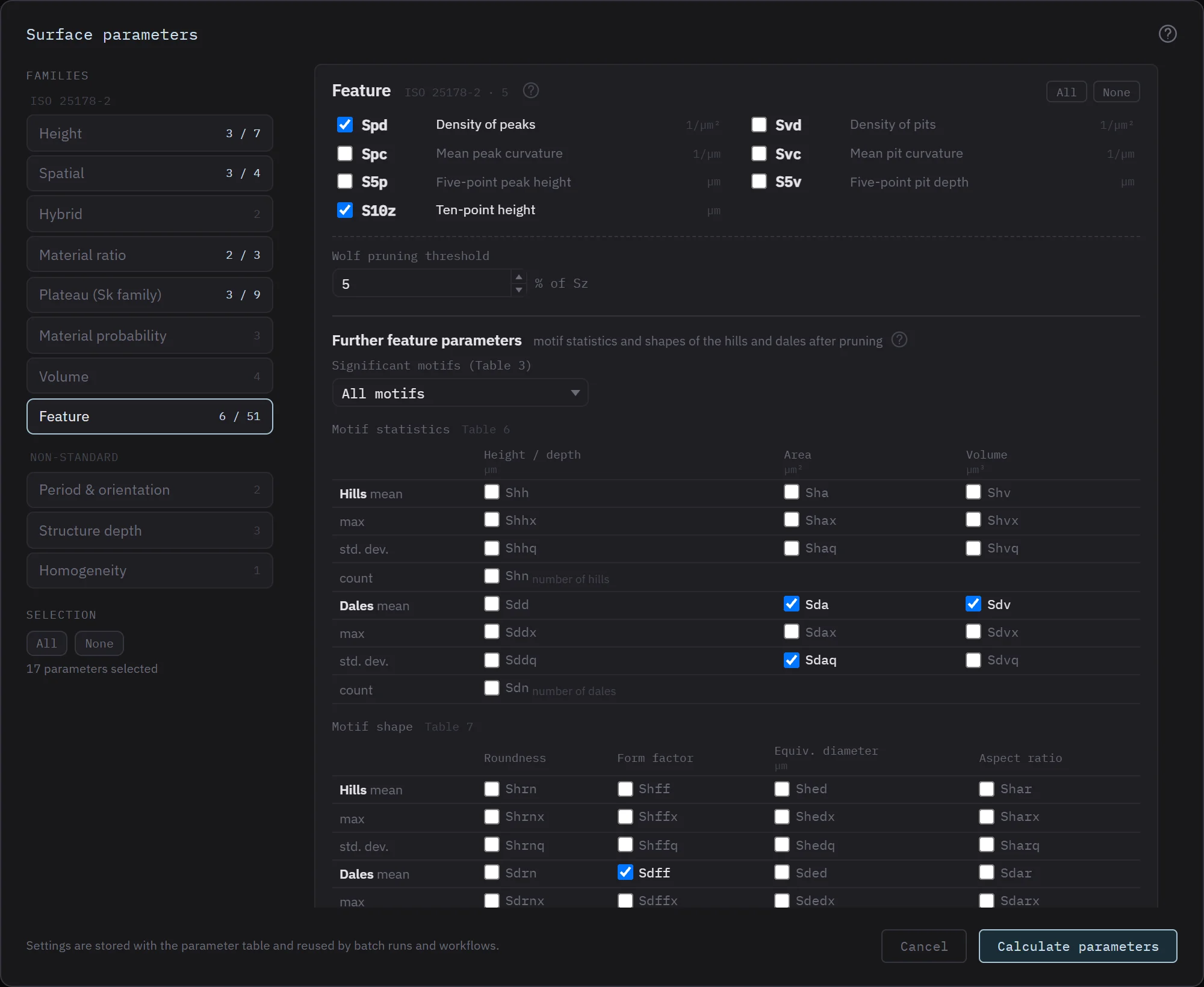
Task: Open the All motifs dropdown
Action: pos(460,393)
